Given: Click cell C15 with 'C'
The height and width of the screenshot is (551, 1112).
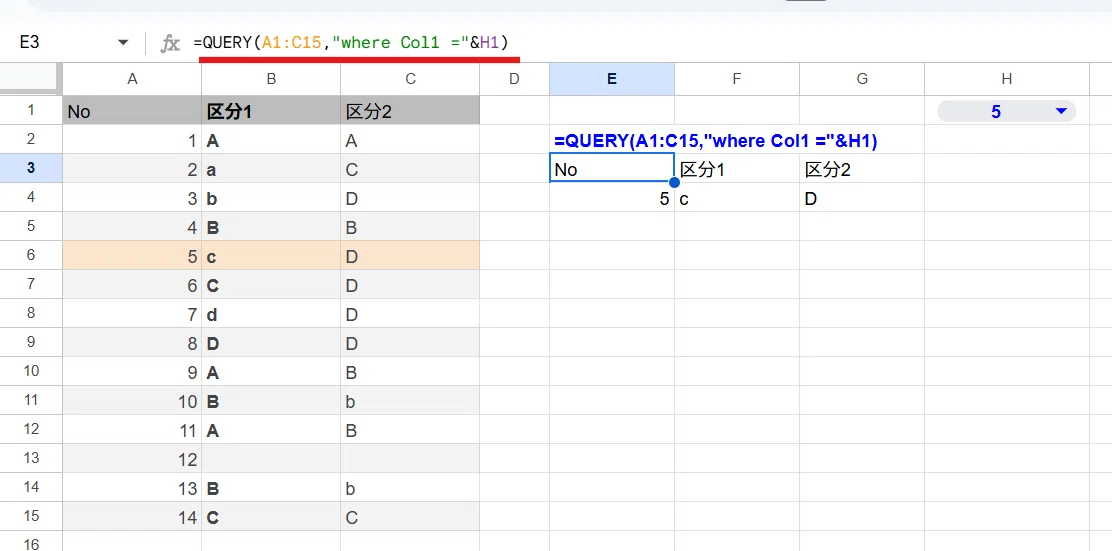Looking at the screenshot, I should (410, 517).
